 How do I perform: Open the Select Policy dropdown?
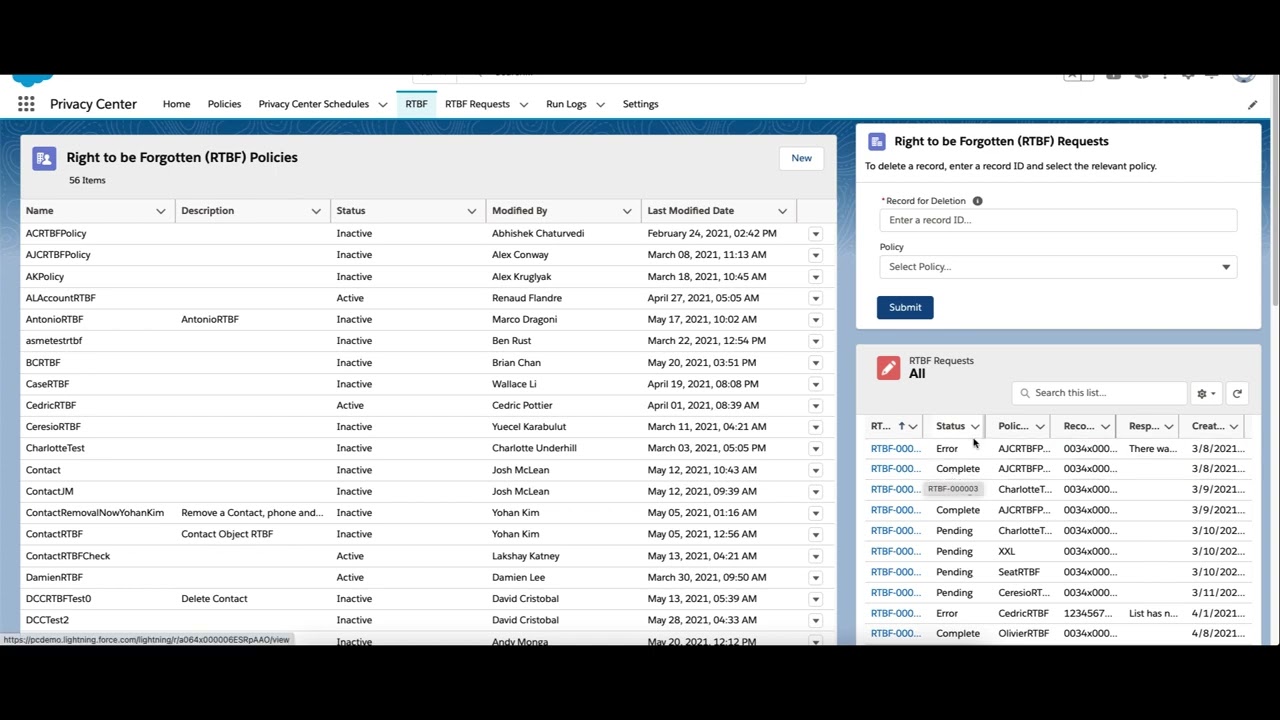tap(1058, 267)
